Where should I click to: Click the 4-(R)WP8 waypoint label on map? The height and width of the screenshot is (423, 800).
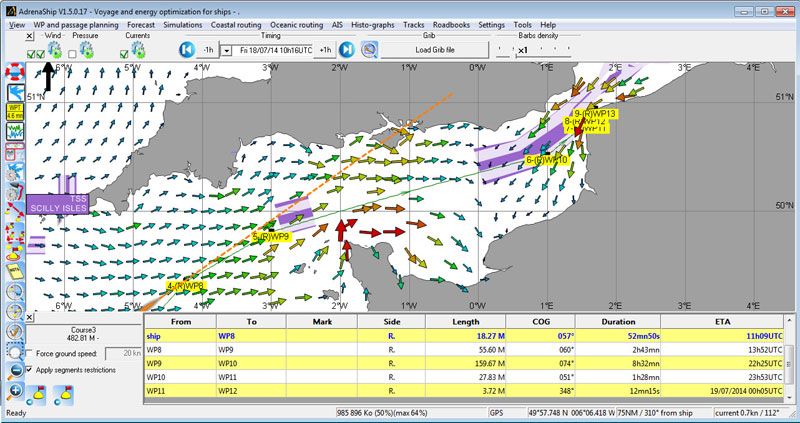pos(186,286)
